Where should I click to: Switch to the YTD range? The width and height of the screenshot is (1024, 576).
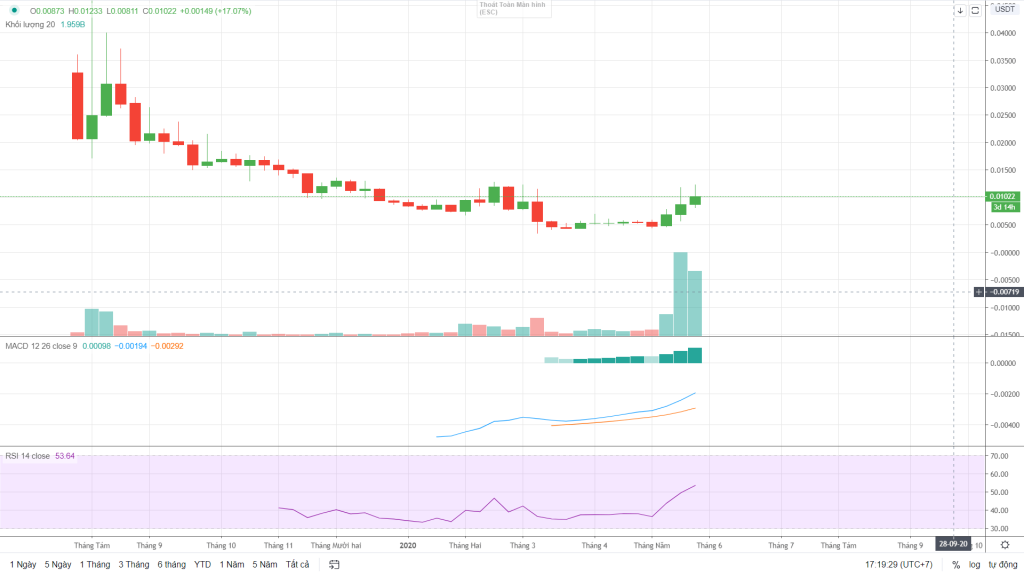202,565
